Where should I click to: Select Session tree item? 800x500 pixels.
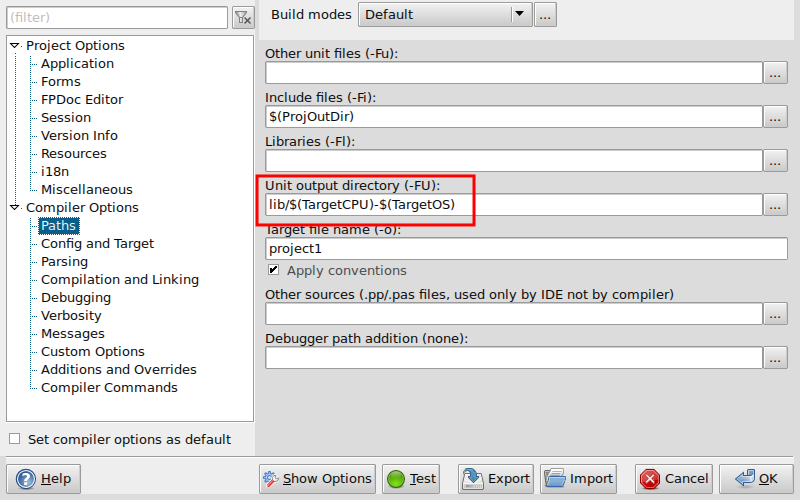pyautogui.click(x=66, y=117)
